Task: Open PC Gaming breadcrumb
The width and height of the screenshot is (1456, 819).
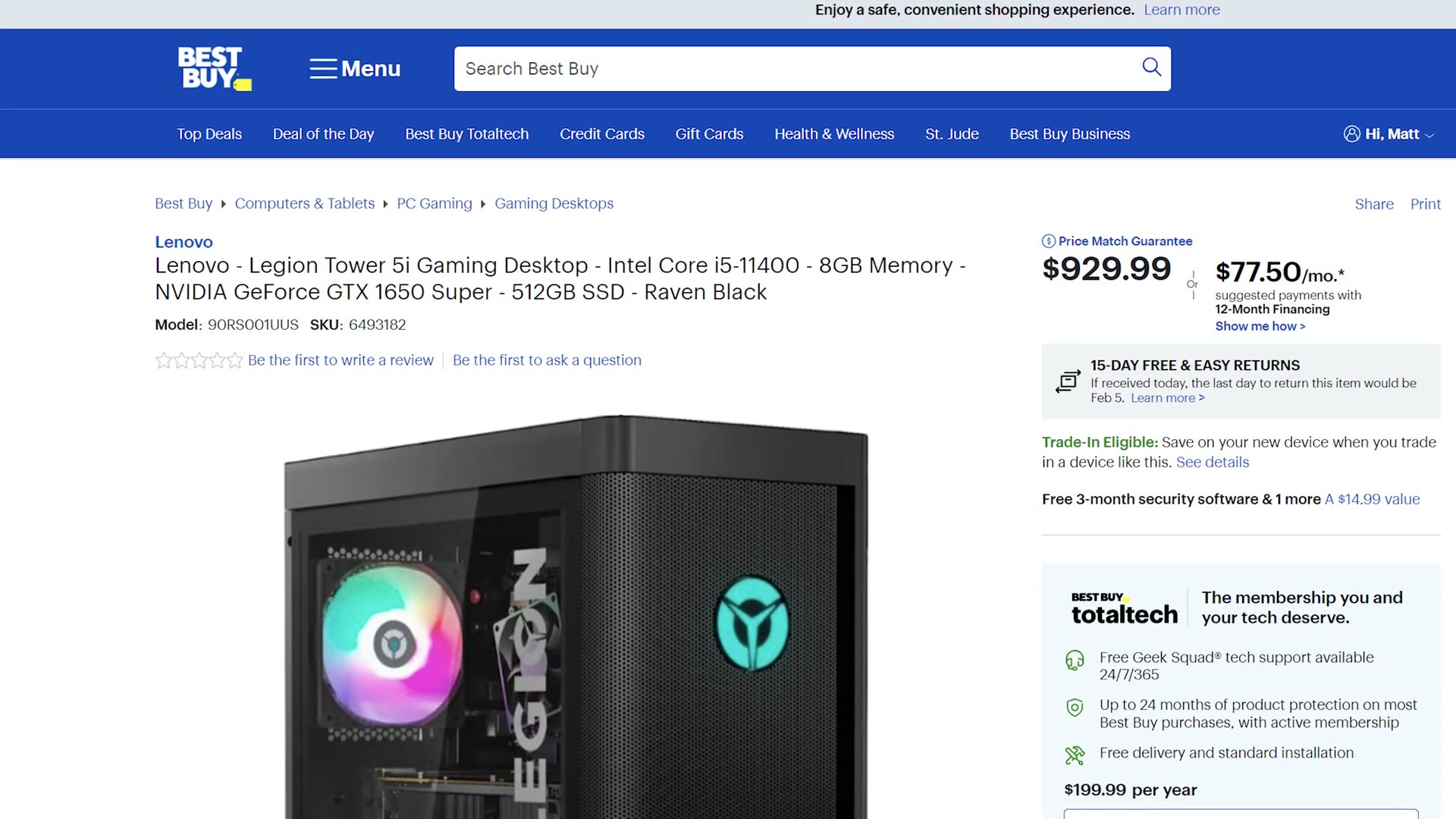Action: coord(435,203)
